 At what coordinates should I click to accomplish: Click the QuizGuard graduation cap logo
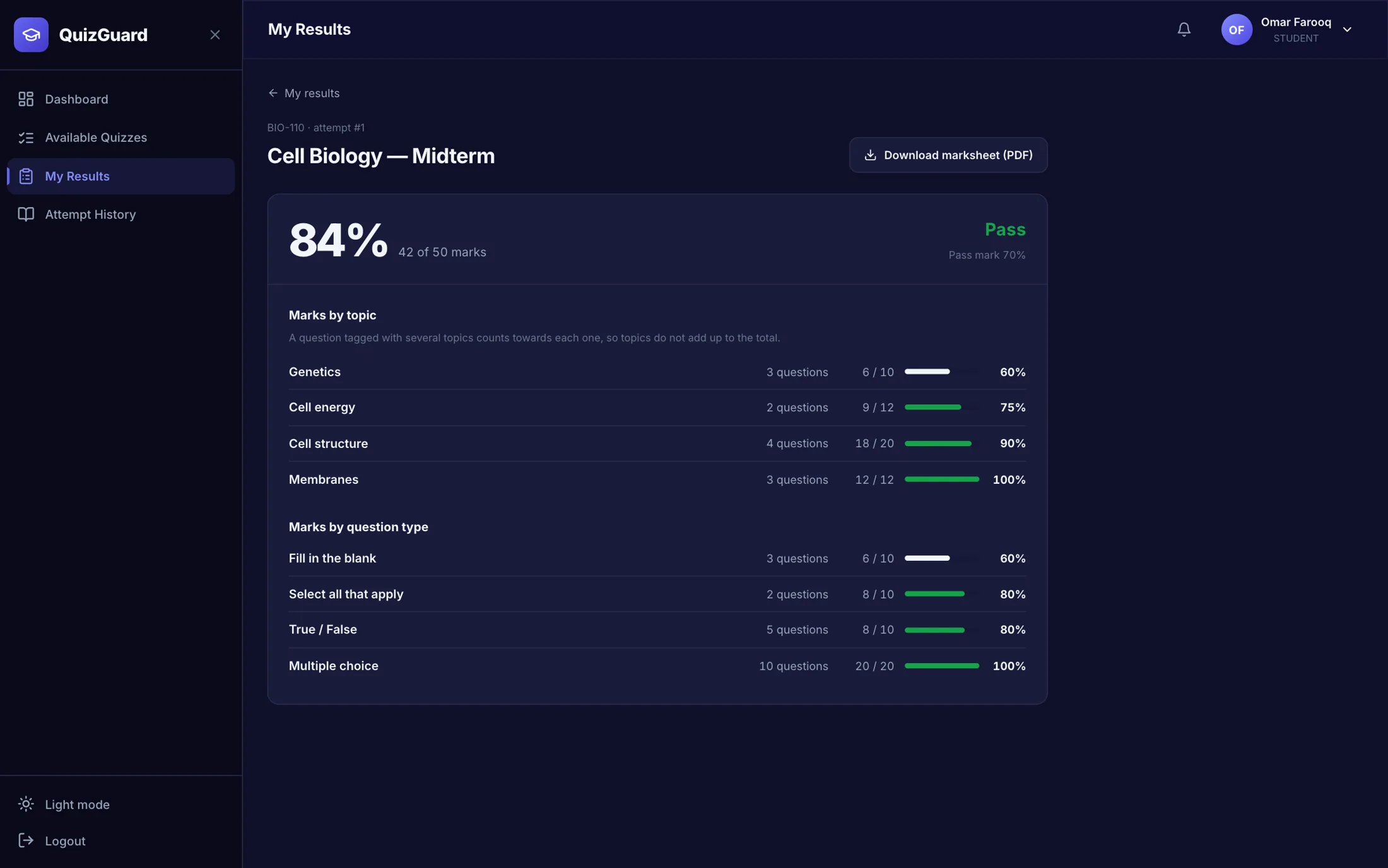click(31, 35)
